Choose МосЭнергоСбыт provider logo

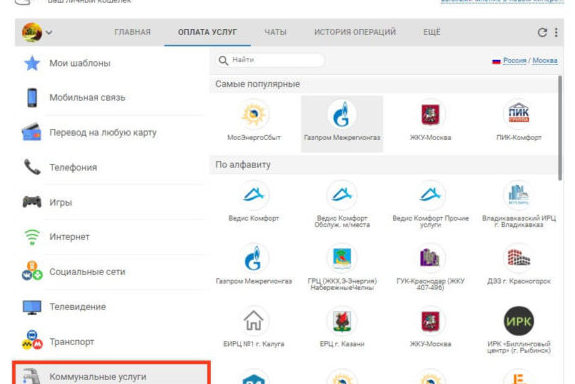click(254, 115)
